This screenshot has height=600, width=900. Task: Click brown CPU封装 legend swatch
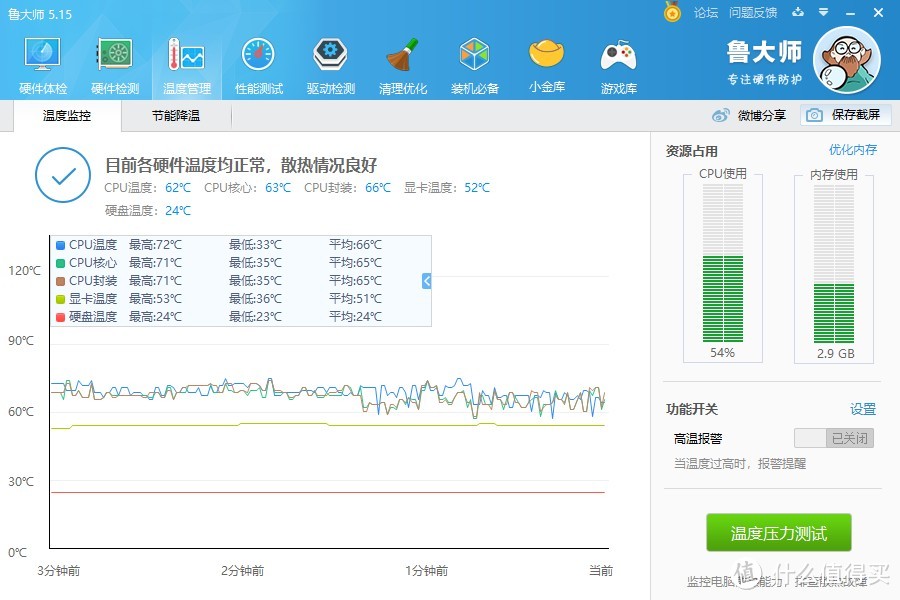click(x=60, y=281)
